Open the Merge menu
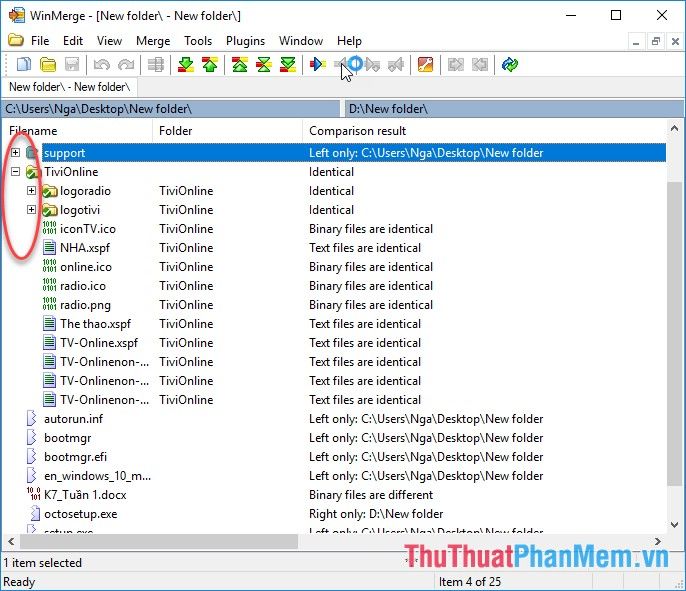The image size is (686, 591). (153, 41)
